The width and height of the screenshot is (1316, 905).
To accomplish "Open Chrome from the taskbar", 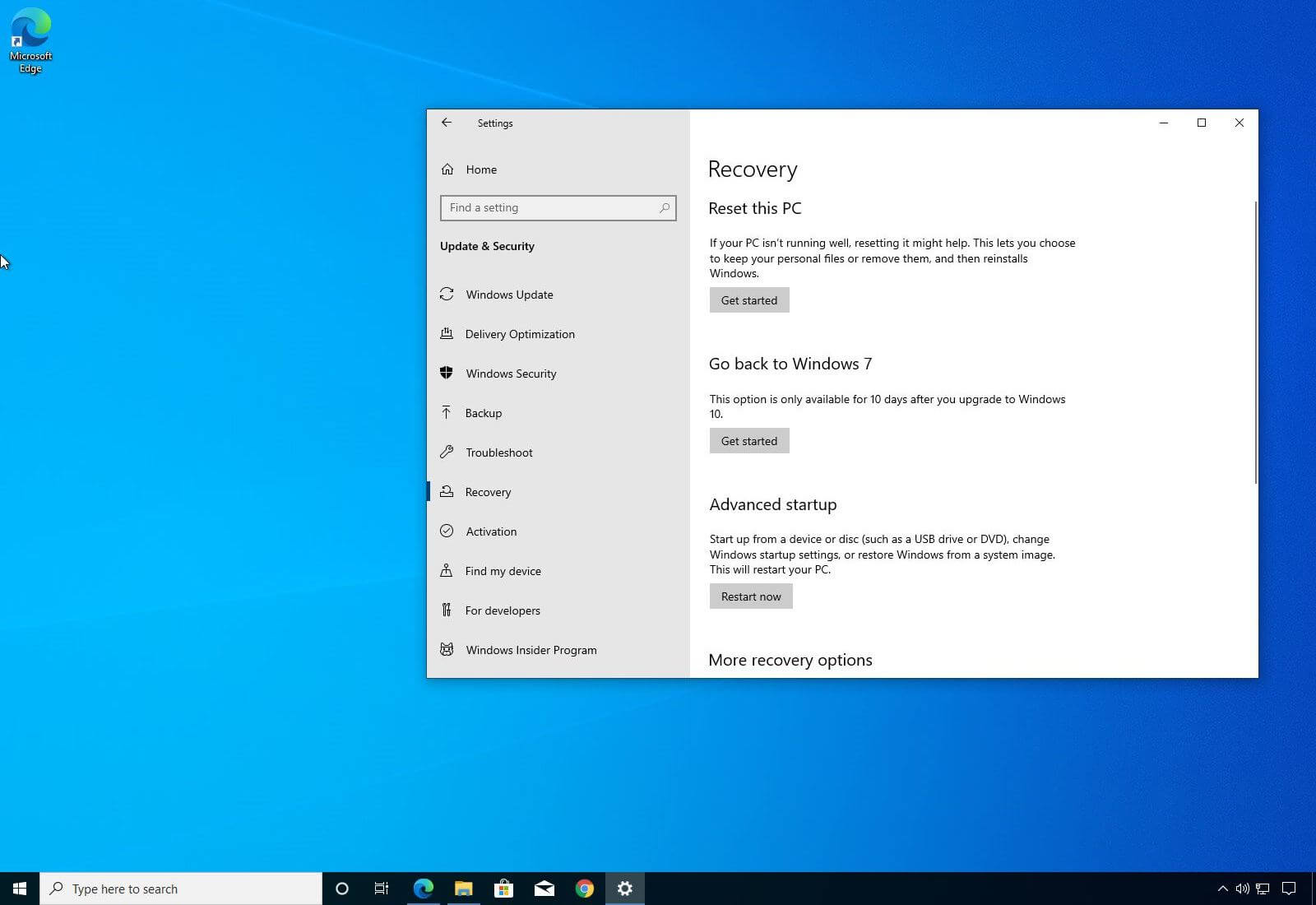I will click(585, 889).
